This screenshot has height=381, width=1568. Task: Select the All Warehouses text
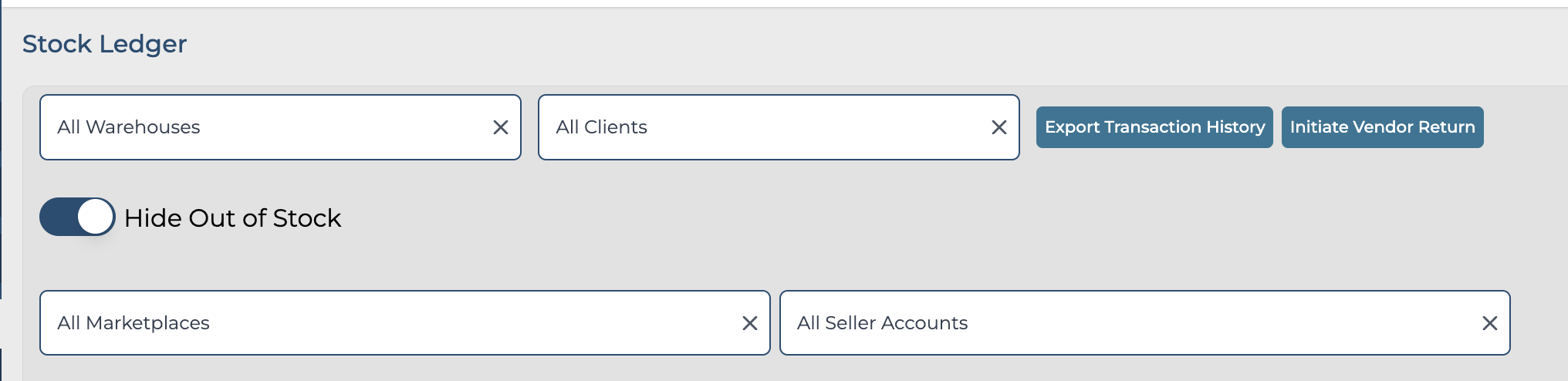pos(129,127)
